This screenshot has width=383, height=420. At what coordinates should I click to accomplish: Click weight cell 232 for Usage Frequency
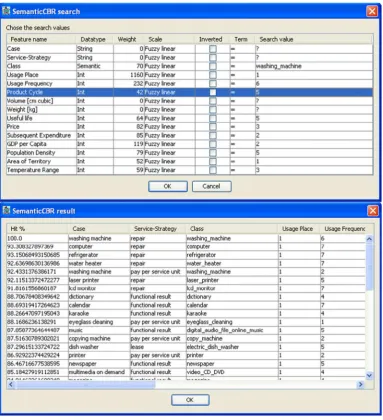[x=128, y=83]
